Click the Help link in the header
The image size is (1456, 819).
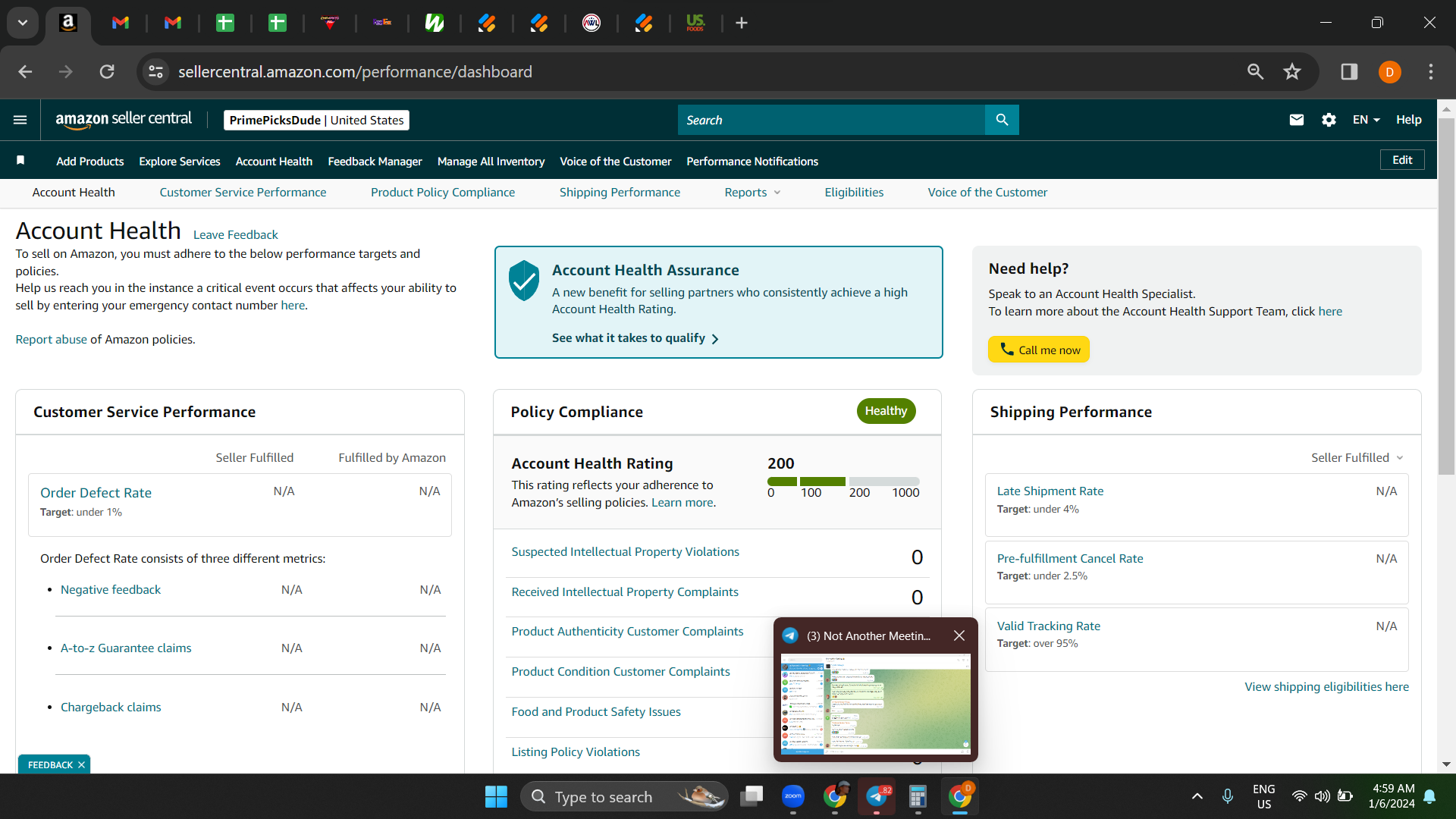click(x=1409, y=120)
